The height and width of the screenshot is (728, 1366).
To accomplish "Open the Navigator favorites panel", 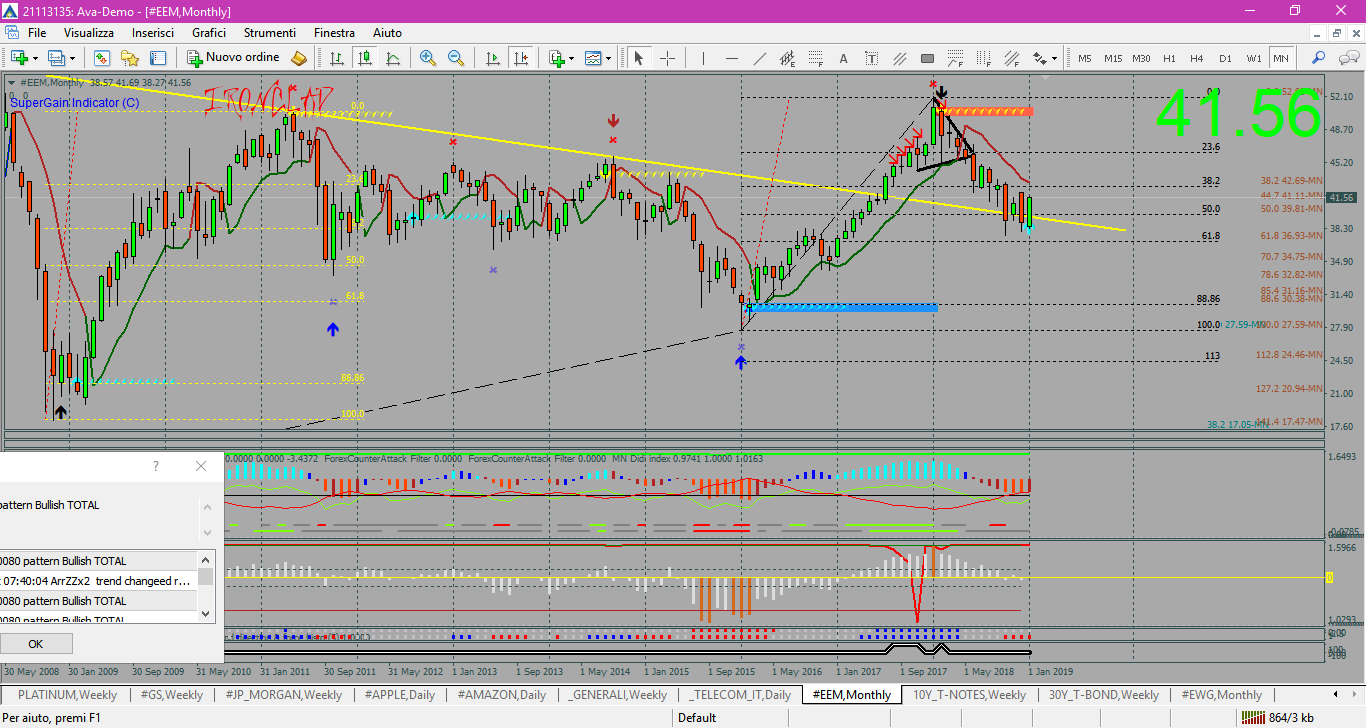I will coord(130,58).
